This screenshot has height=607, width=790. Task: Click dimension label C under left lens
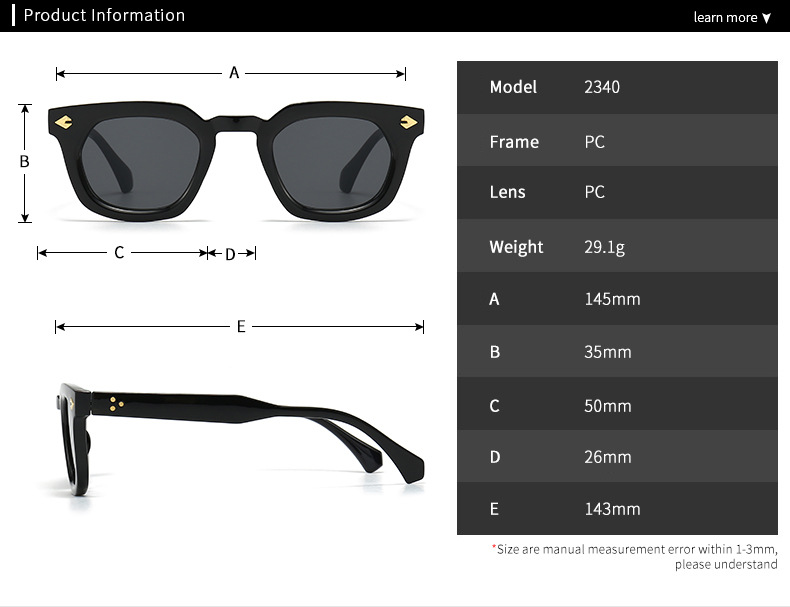(119, 252)
